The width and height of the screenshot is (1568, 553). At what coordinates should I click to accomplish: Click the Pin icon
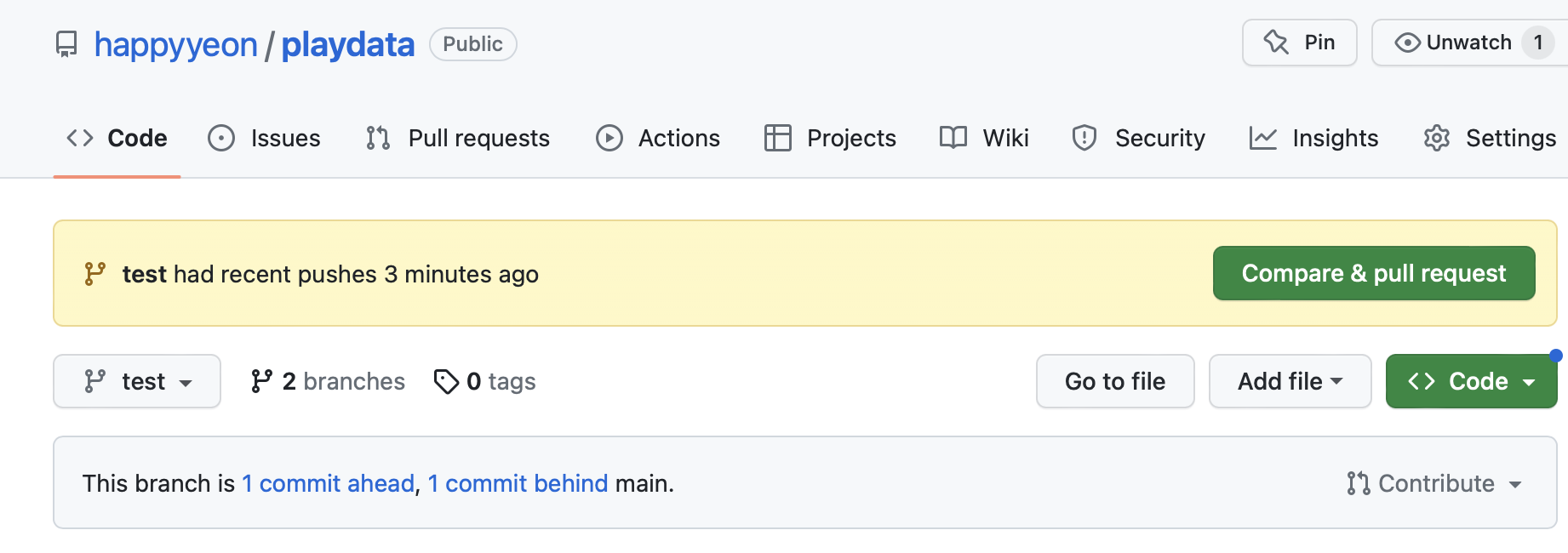point(1276,42)
